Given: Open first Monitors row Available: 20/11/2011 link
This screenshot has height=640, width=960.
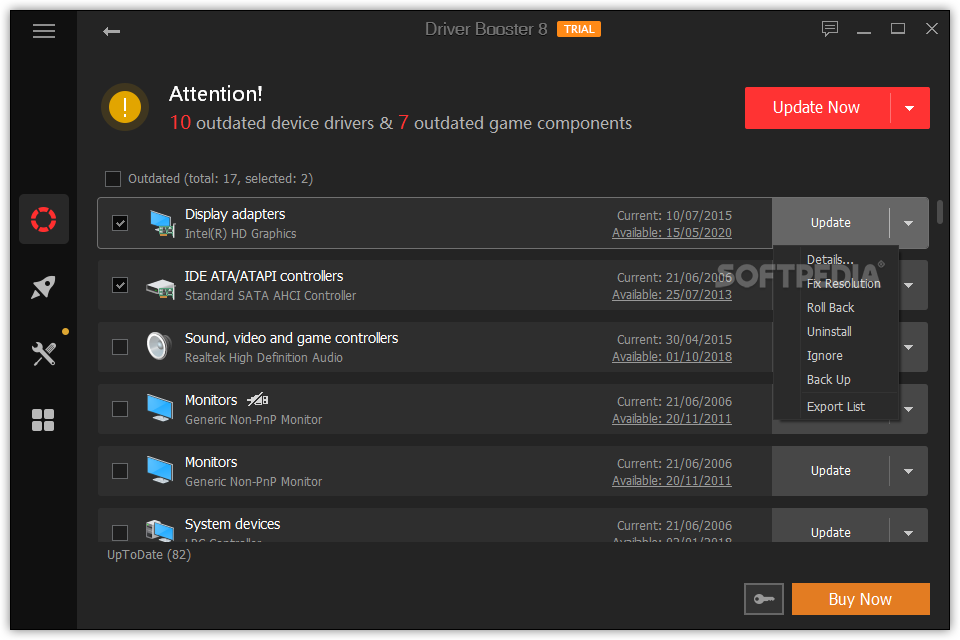Looking at the screenshot, I should 672,419.
